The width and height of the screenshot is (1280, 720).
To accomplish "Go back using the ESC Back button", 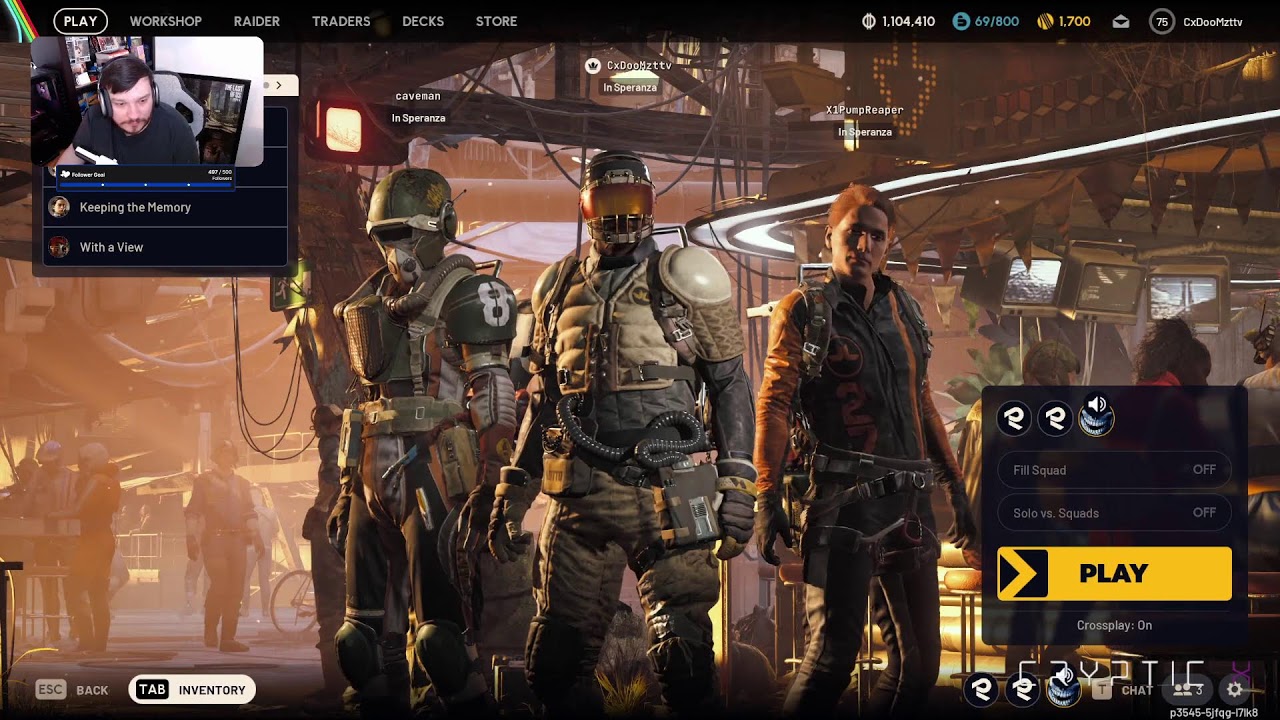I will pos(72,689).
